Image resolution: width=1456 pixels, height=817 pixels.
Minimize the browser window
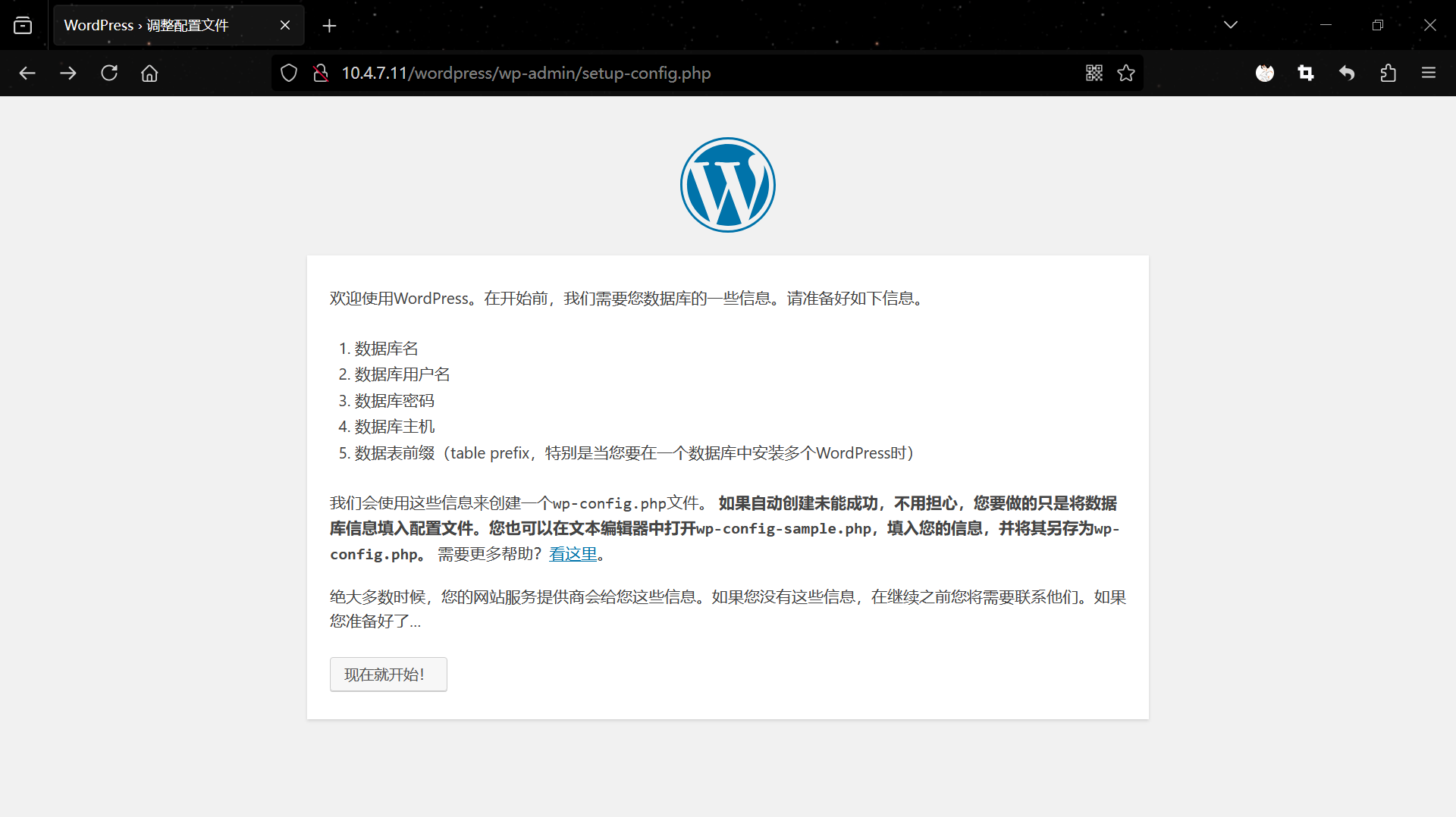1326,25
